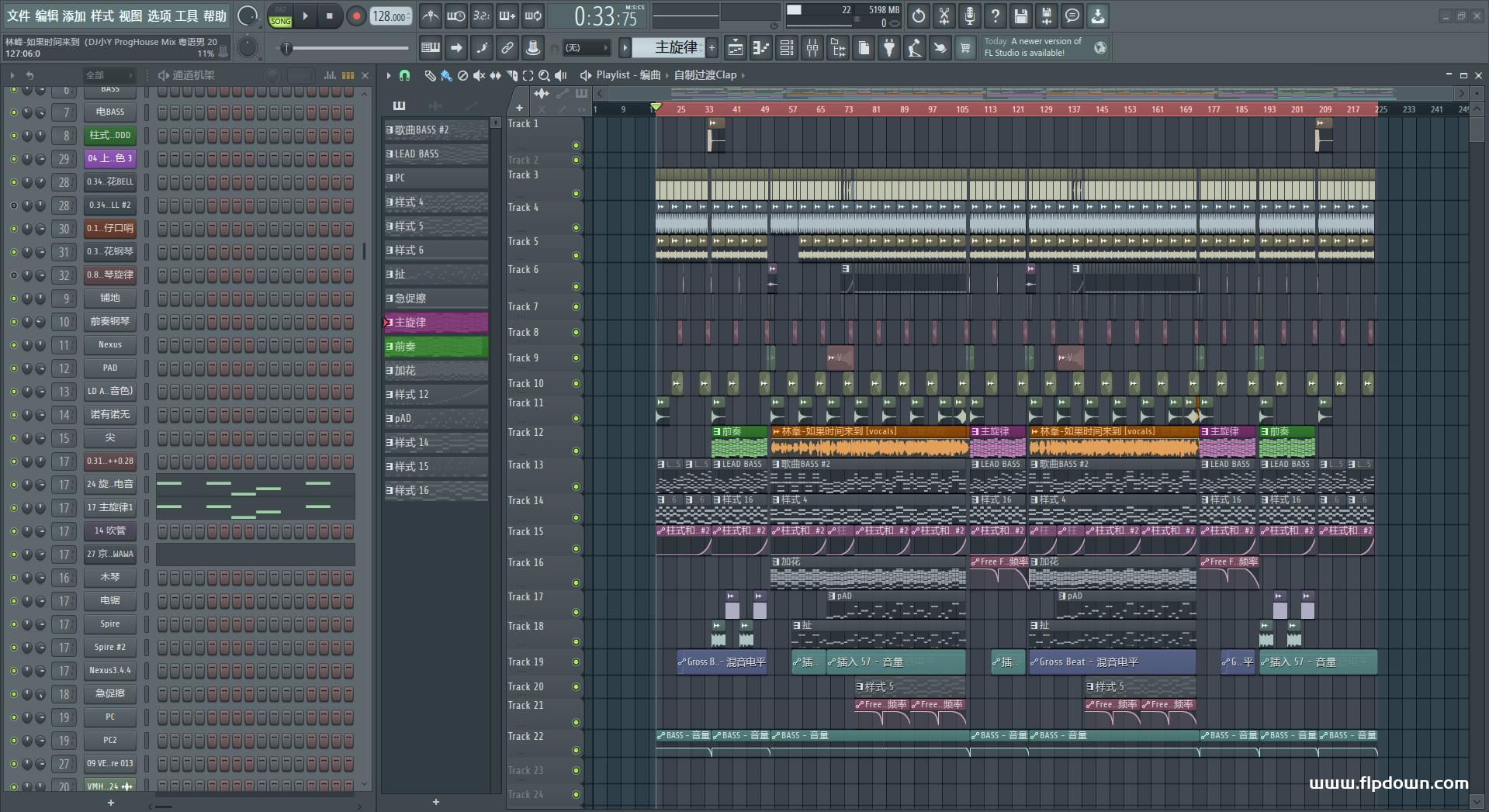
Task: Expand the channel rack options arrow
Action: click(x=12, y=75)
